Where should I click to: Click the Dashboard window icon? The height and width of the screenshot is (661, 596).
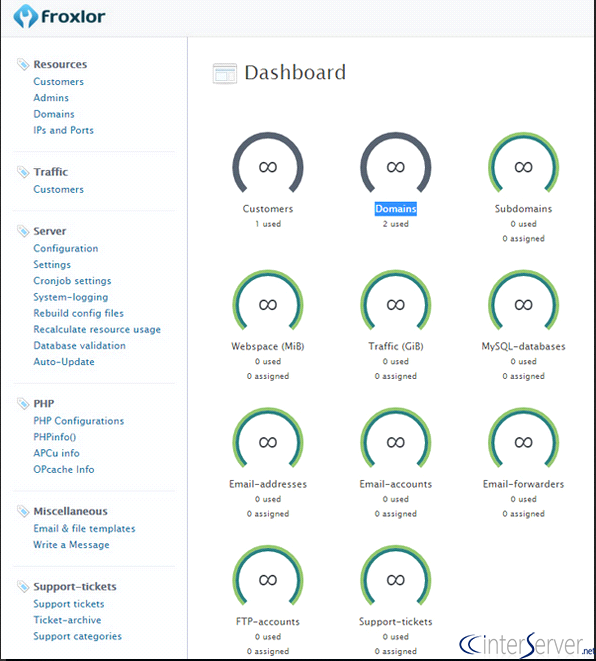225,73
